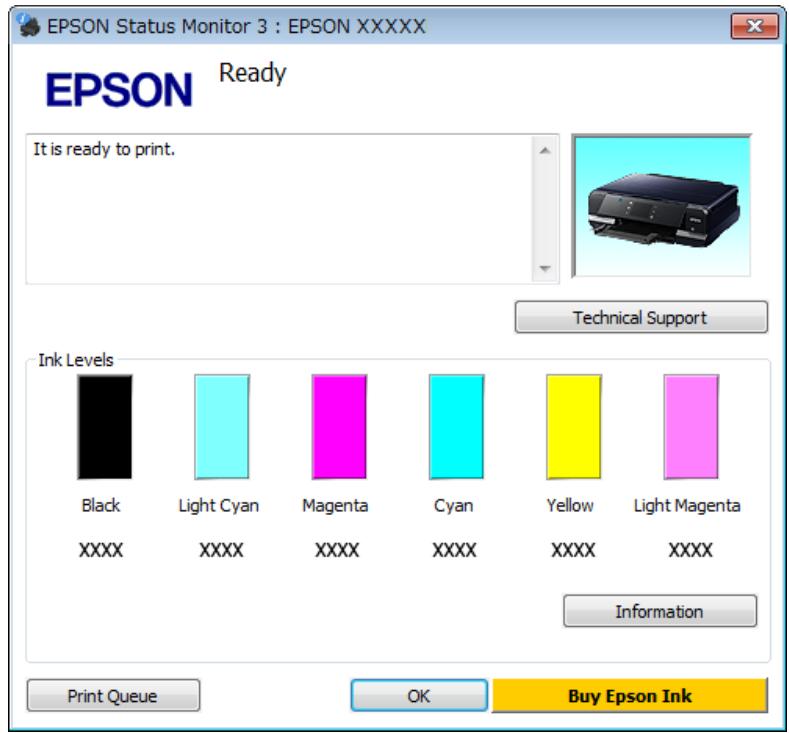Viewport: 789px width, 733px height.
Task: Click the 'It is ready to print.' message
Action: [104, 149]
